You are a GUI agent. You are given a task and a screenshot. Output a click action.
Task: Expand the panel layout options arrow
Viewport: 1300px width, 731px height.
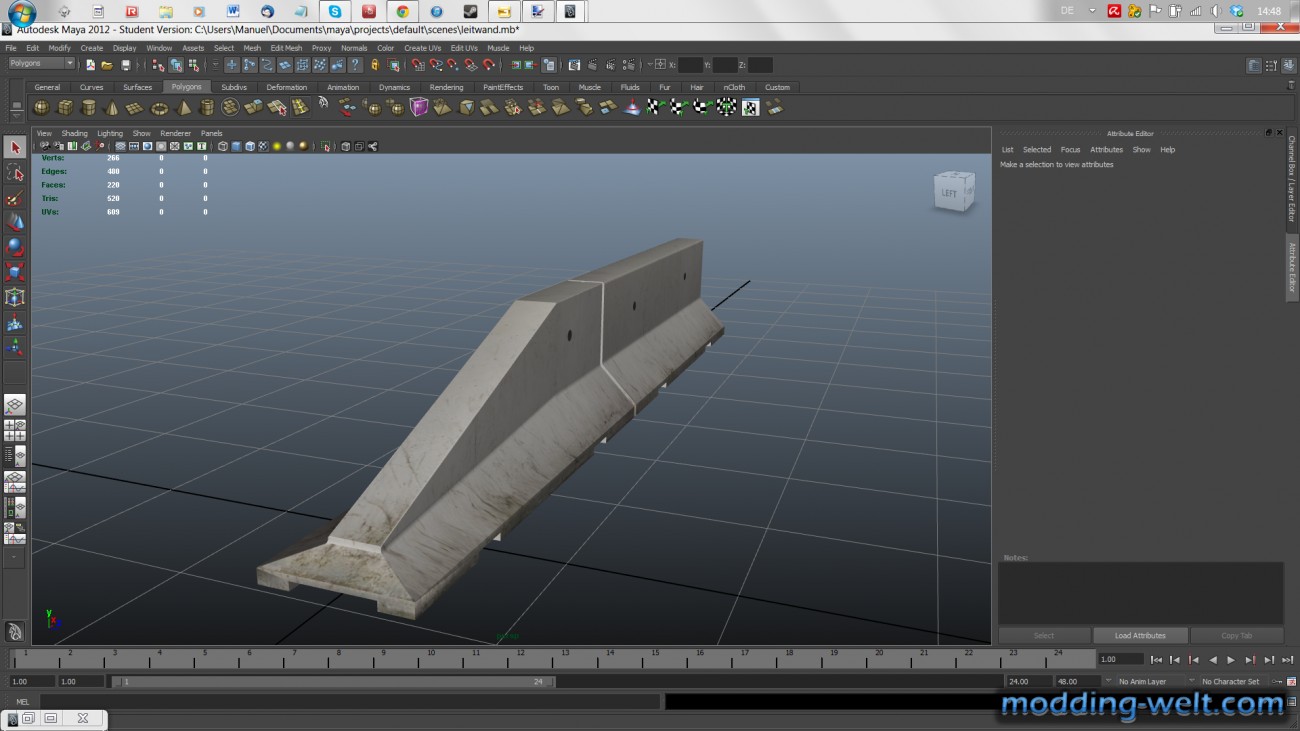tap(15, 556)
